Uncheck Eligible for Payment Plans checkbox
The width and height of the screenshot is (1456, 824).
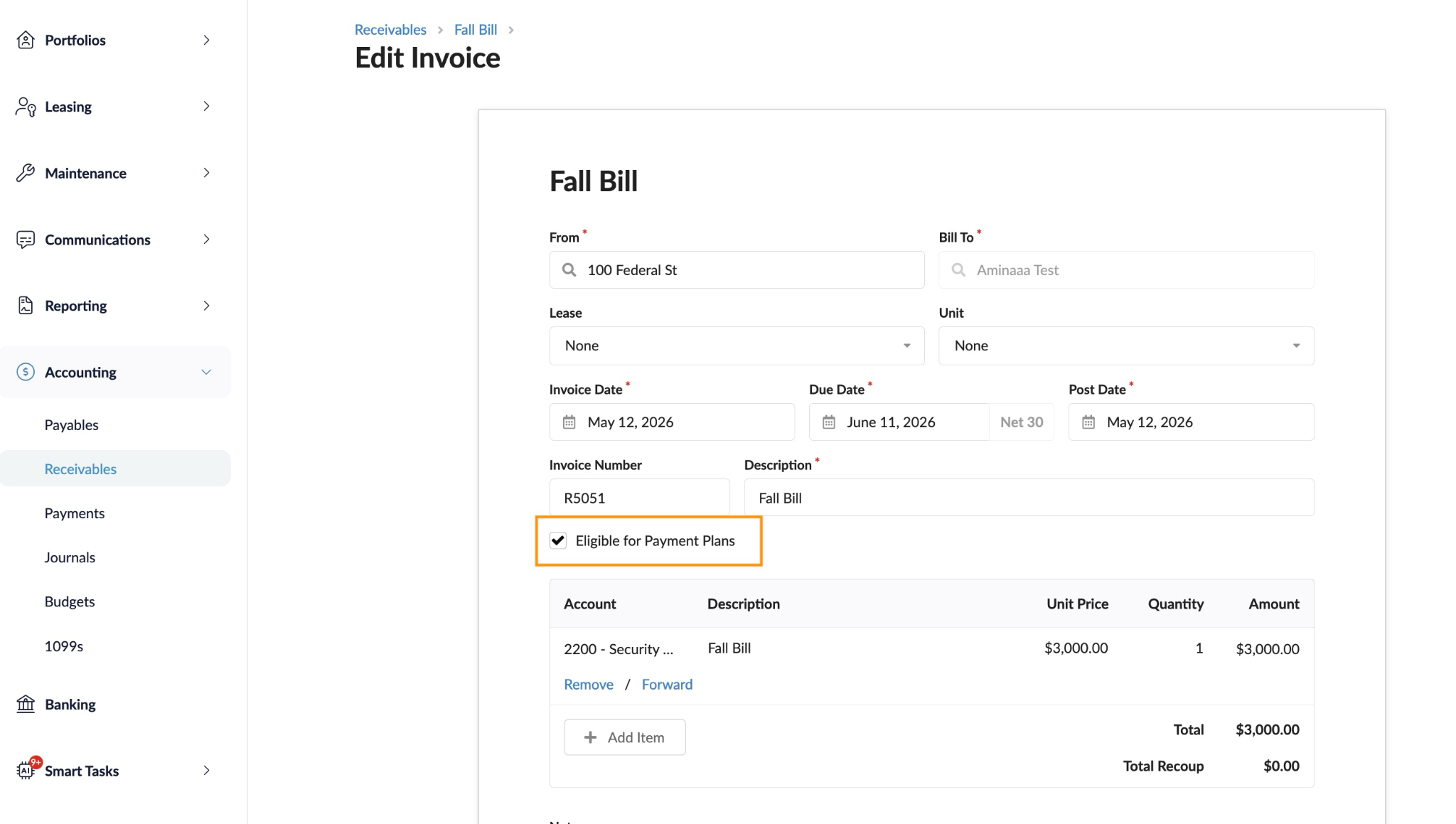pos(558,540)
